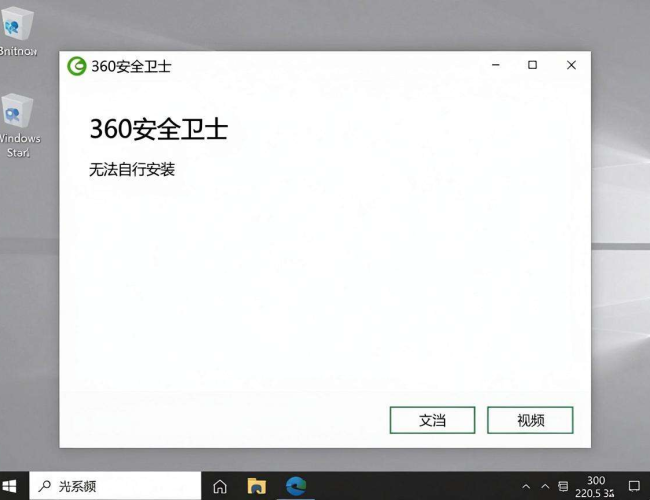Open the Windows Start menu
650x500 pixels.
tap(10, 486)
